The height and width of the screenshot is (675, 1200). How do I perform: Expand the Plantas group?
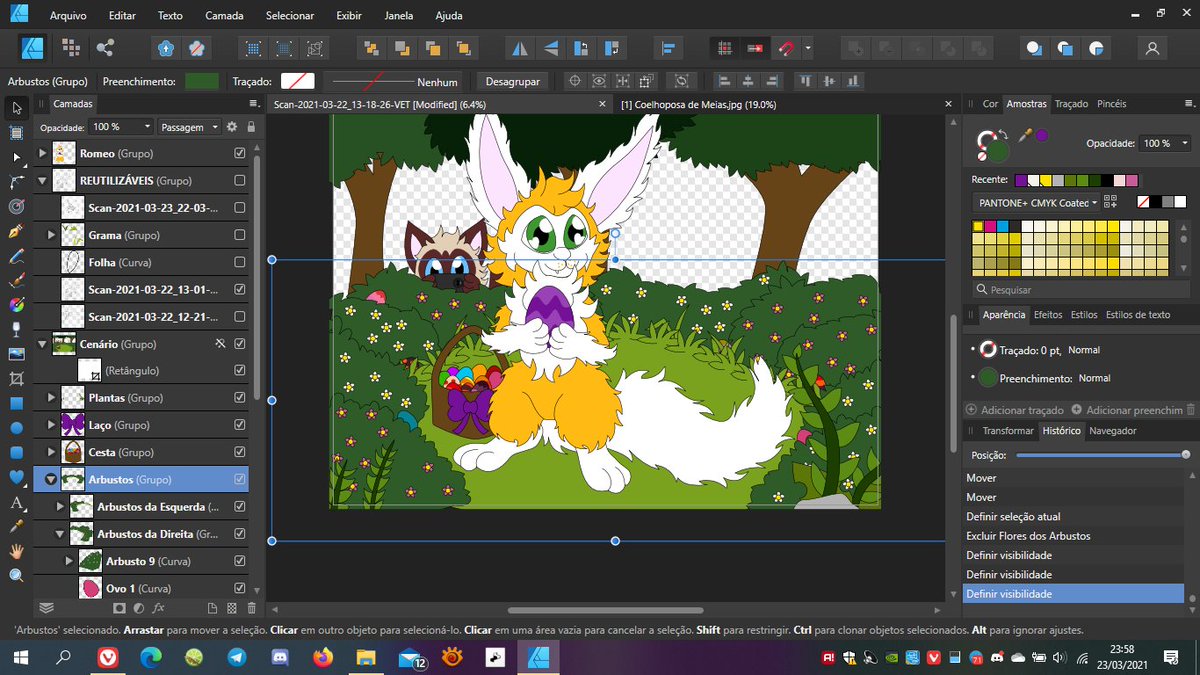(x=52, y=397)
